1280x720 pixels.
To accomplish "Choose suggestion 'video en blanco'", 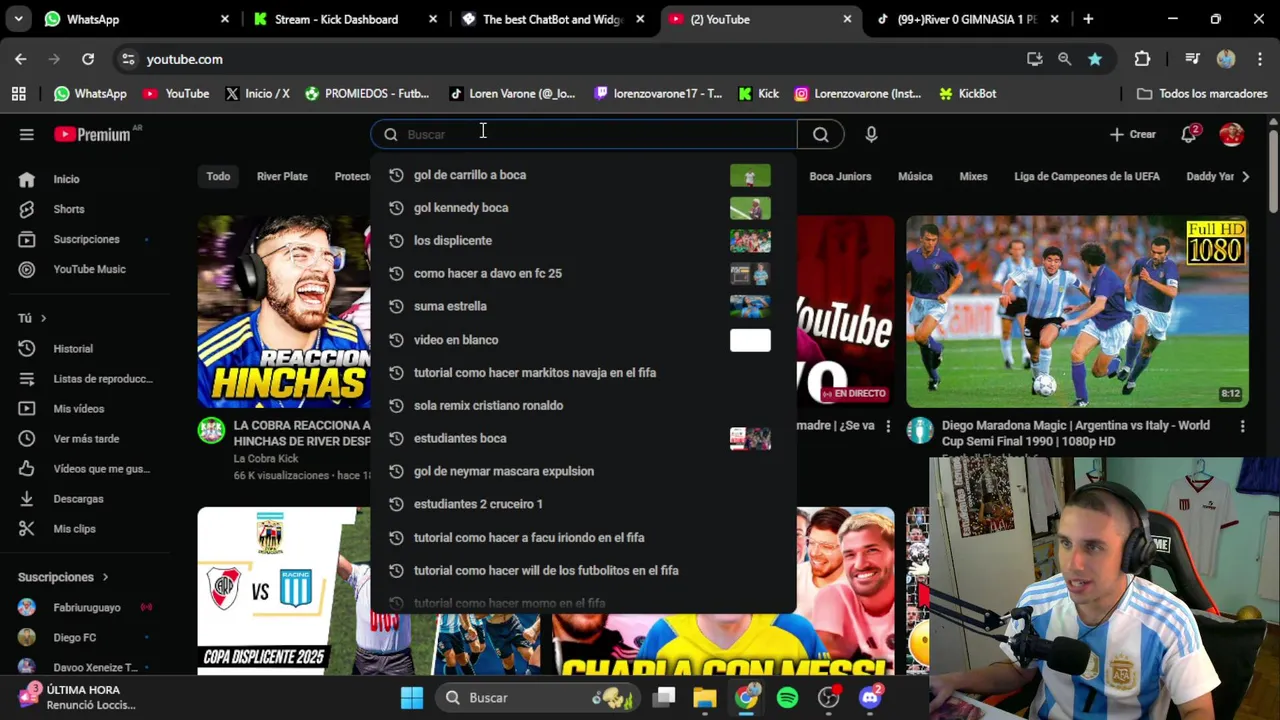I will pyautogui.click(x=583, y=340).
